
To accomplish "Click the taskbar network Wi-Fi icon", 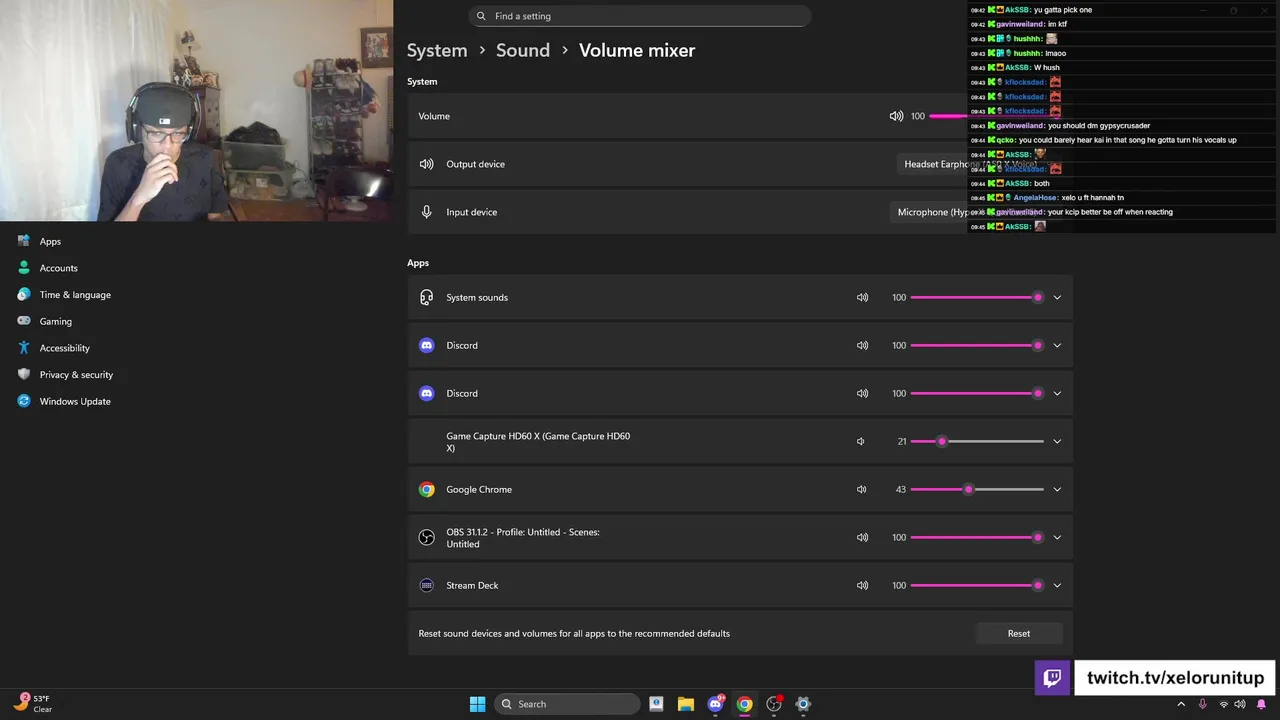I will (x=1223, y=704).
